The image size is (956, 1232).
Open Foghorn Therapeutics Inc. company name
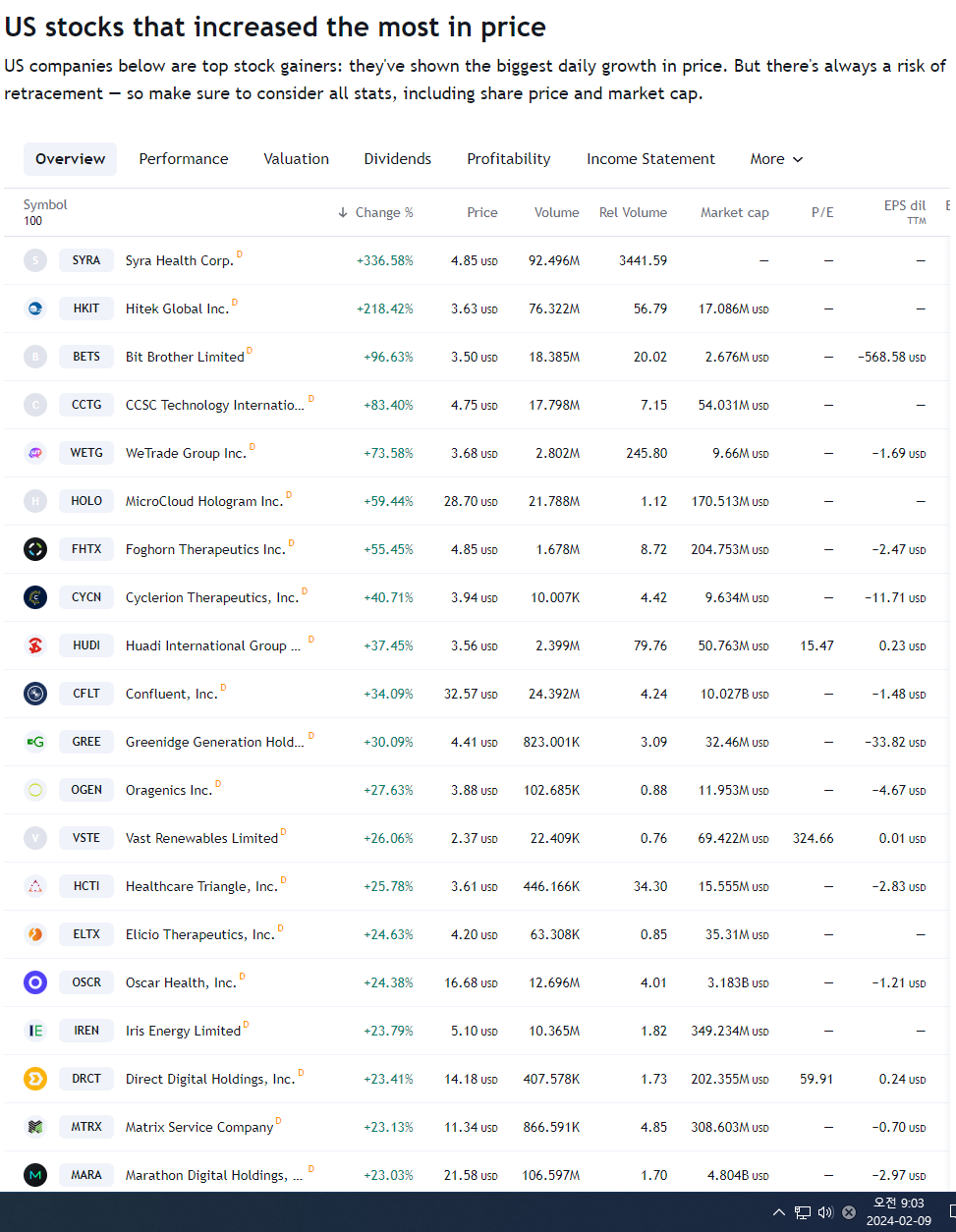click(205, 549)
